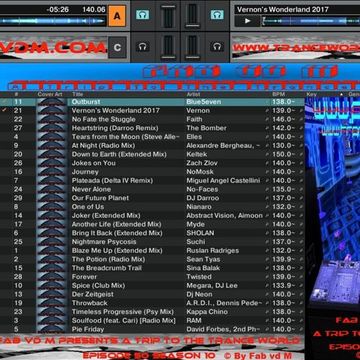Toggle Deck B lit headphone cue button

pos(217,14)
